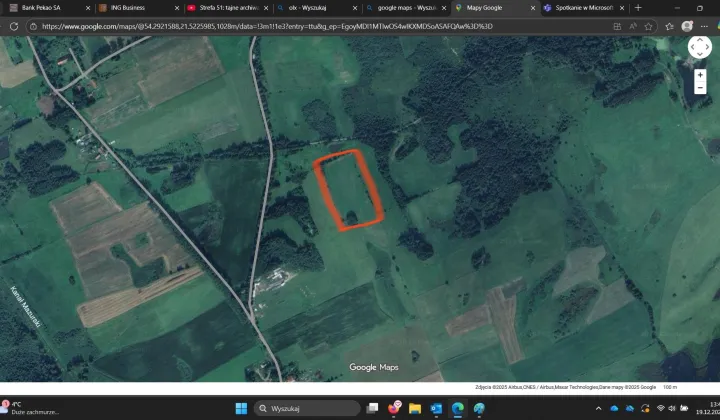Click the compass to reset map orientation

coord(700,47)
